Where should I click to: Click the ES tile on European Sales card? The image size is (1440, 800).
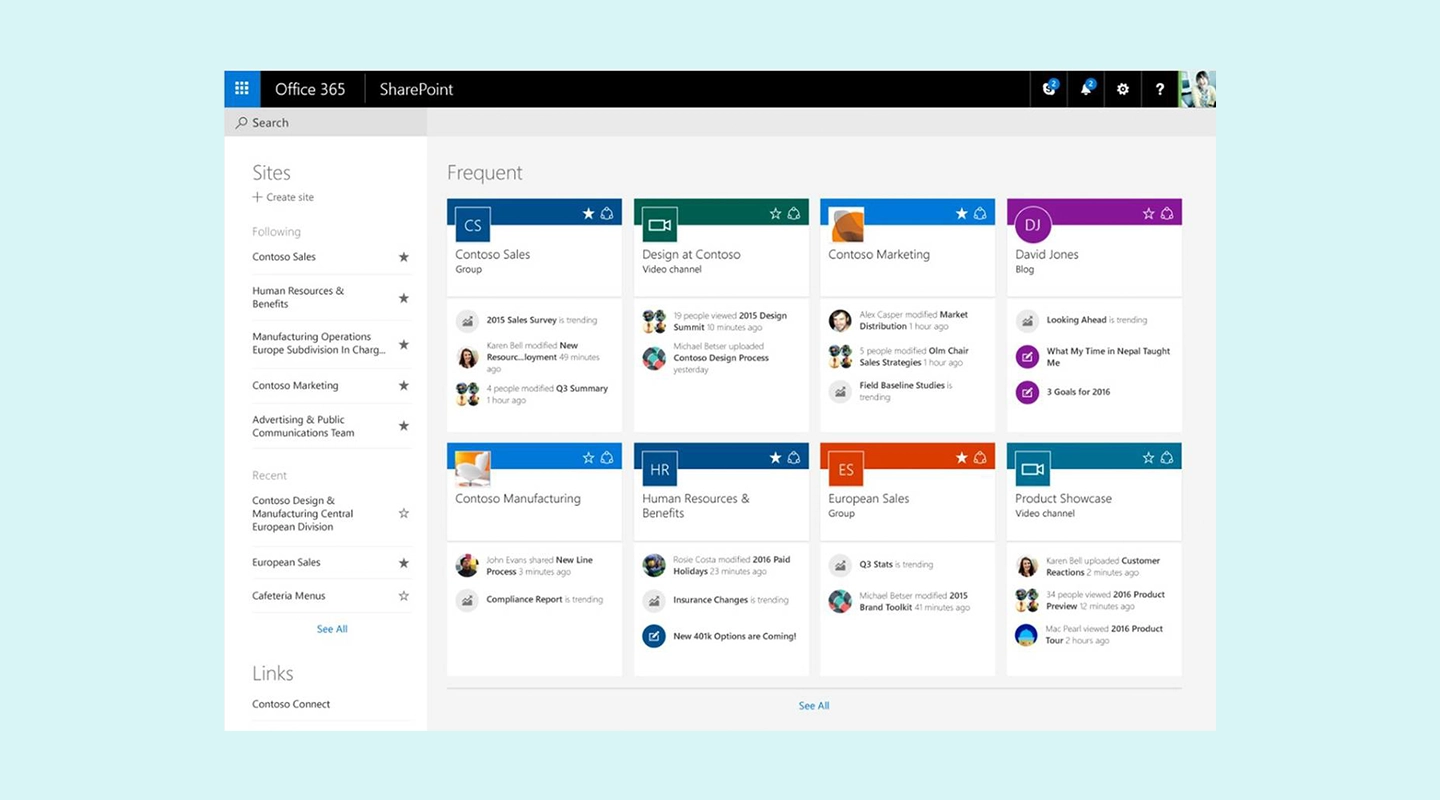pyautogui.click(x=846, y=469)
